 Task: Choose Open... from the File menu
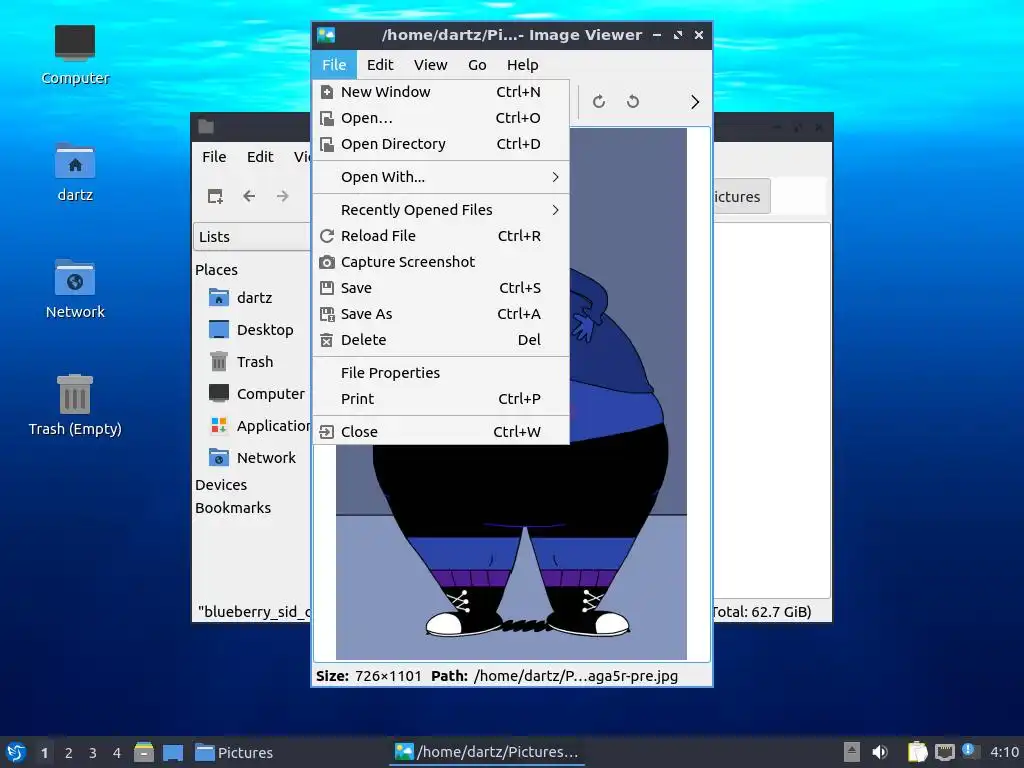(441, 118)
